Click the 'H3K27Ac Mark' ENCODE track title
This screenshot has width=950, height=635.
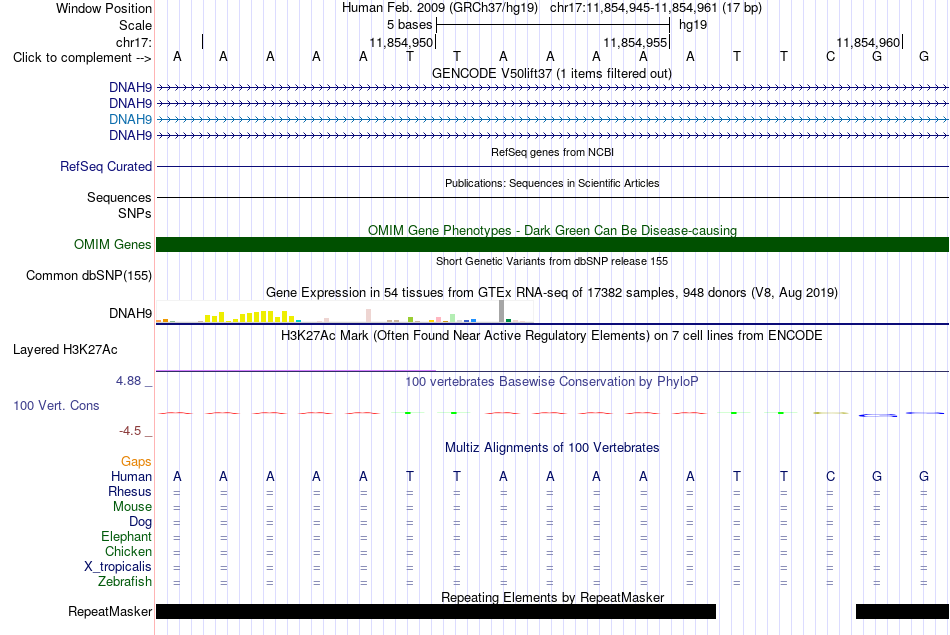point(551,336)
